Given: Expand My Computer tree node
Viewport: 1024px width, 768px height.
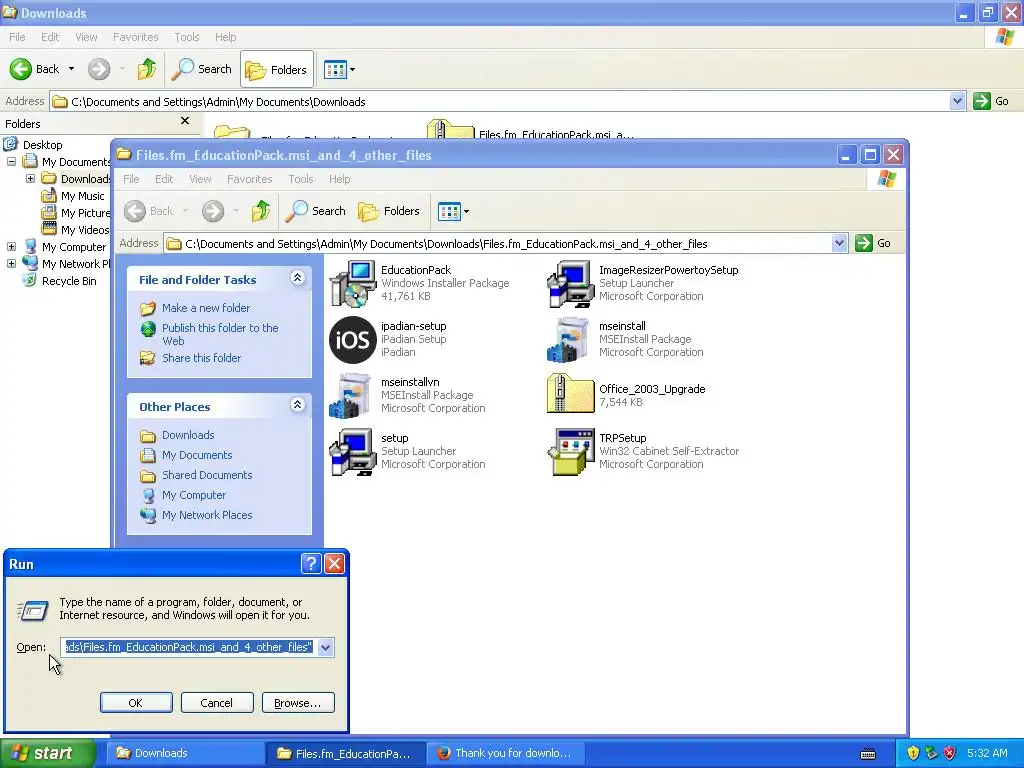Looking at the screenshot, I should click(x=11, y=246).
